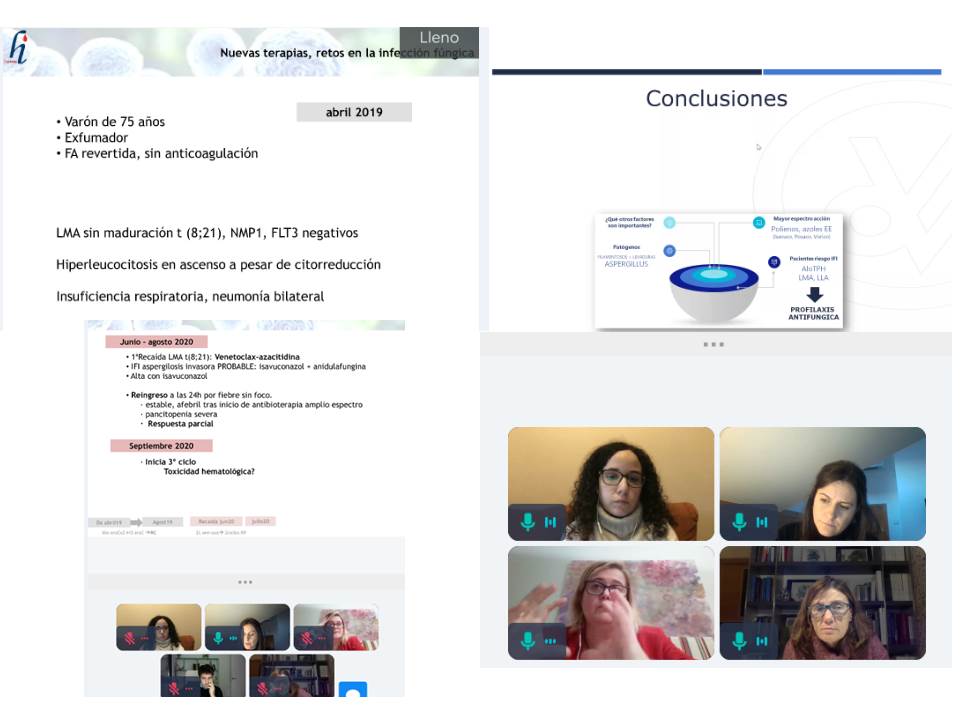
Task: Click the audio level icon on the top-right large video tile
Action: pyautogui.click(x=762, y=522)
